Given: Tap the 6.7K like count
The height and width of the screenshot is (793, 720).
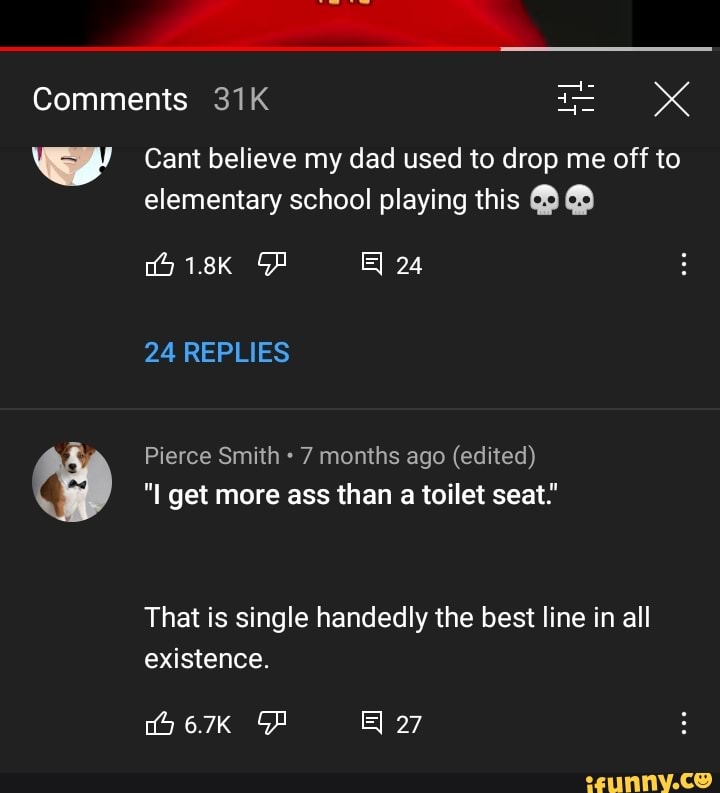Looking at the screenshot, I should pos(208,724).
